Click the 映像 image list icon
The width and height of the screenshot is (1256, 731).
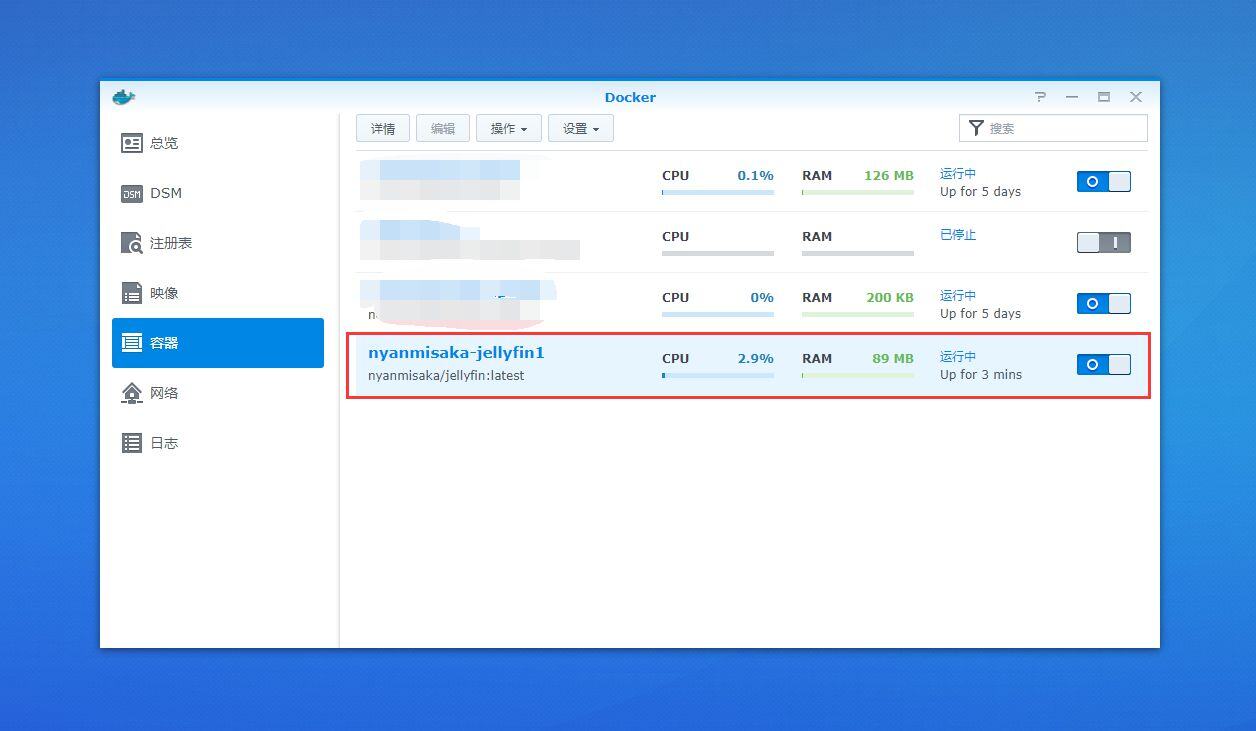132,293
